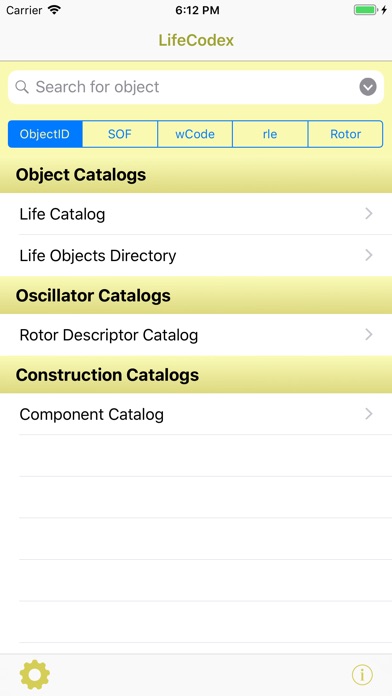Screen dimensions: 392x696
Task: Focus the Search for object field
Action: click(x=196, y=87)
